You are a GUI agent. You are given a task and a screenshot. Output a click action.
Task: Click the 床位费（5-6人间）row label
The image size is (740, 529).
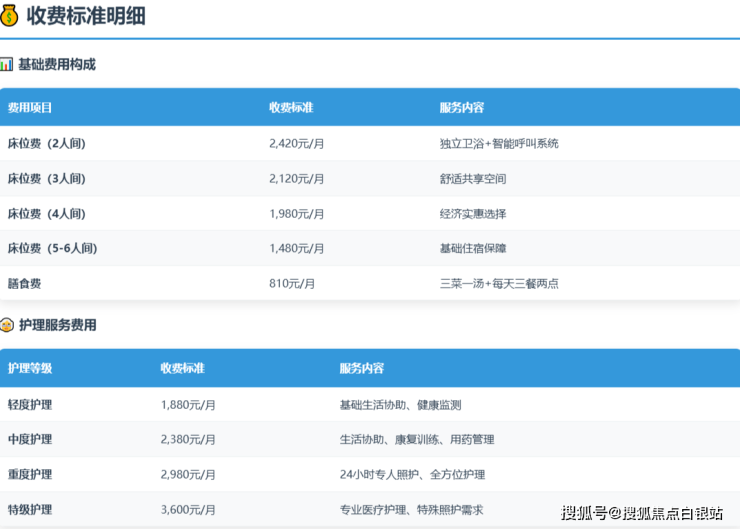[52, 248]
